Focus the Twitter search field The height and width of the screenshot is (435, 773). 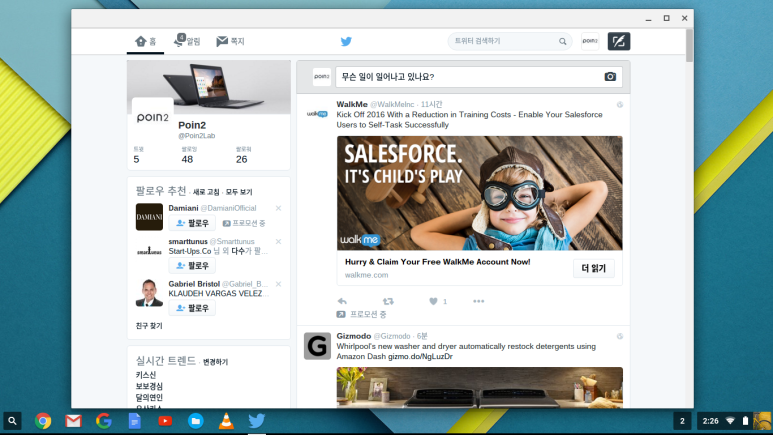pyautogui.click(x=510, y=41)
